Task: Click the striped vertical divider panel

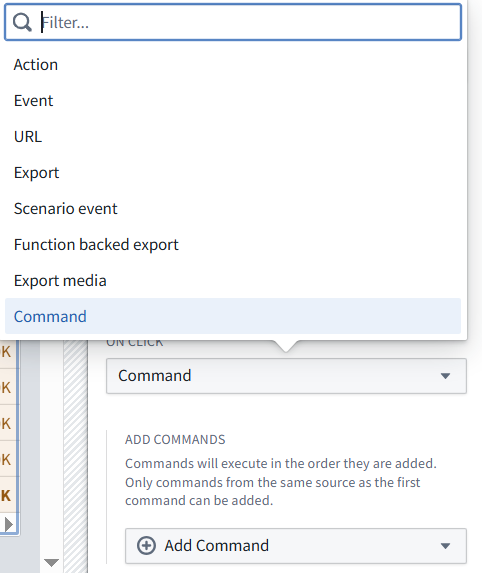Action: (75, 456)
